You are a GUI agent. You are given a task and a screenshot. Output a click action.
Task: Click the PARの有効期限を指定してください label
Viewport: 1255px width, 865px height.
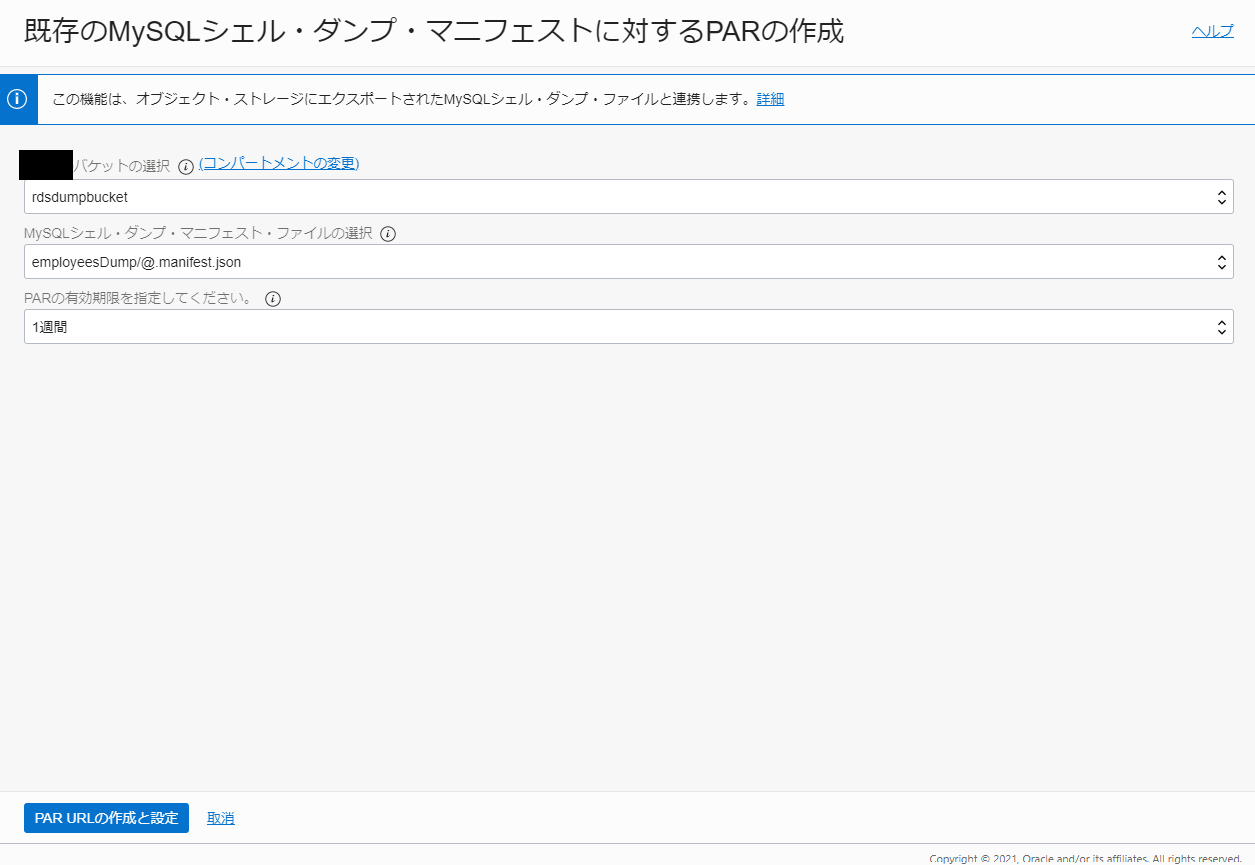click(x=138, y=298)
